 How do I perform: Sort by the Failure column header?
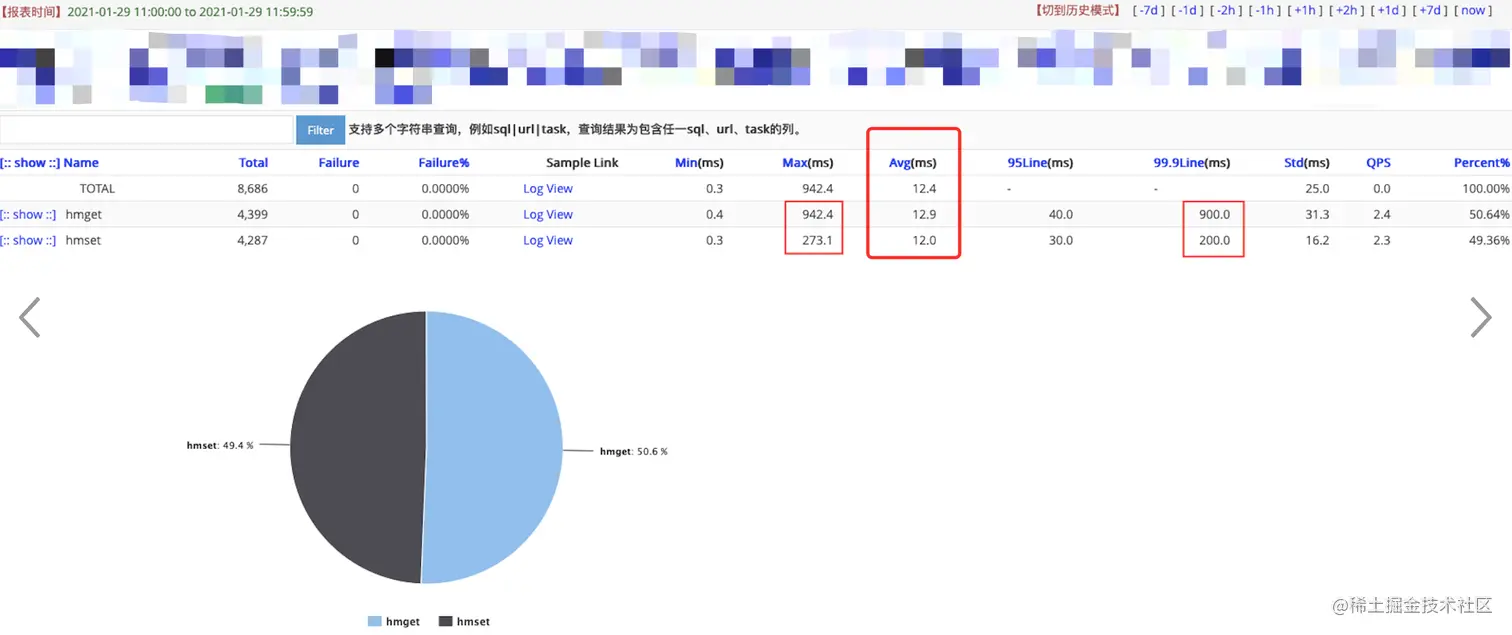pos(339,163)
